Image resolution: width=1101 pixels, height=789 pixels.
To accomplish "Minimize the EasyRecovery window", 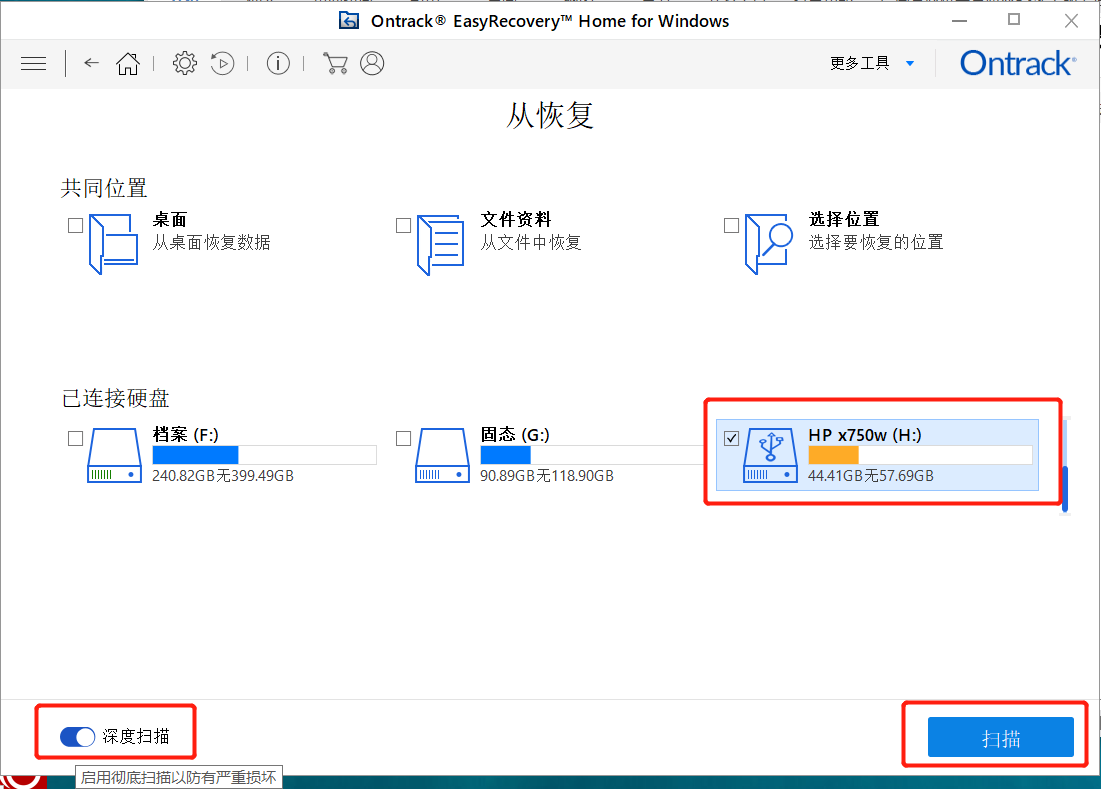I will [960, 21].
